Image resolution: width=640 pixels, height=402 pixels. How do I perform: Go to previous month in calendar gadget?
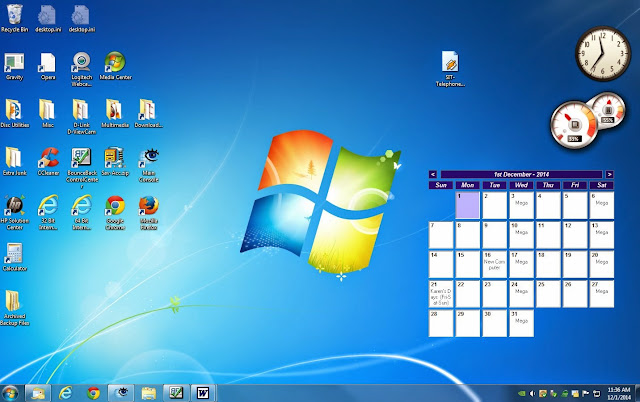click(x=433, y=175)
